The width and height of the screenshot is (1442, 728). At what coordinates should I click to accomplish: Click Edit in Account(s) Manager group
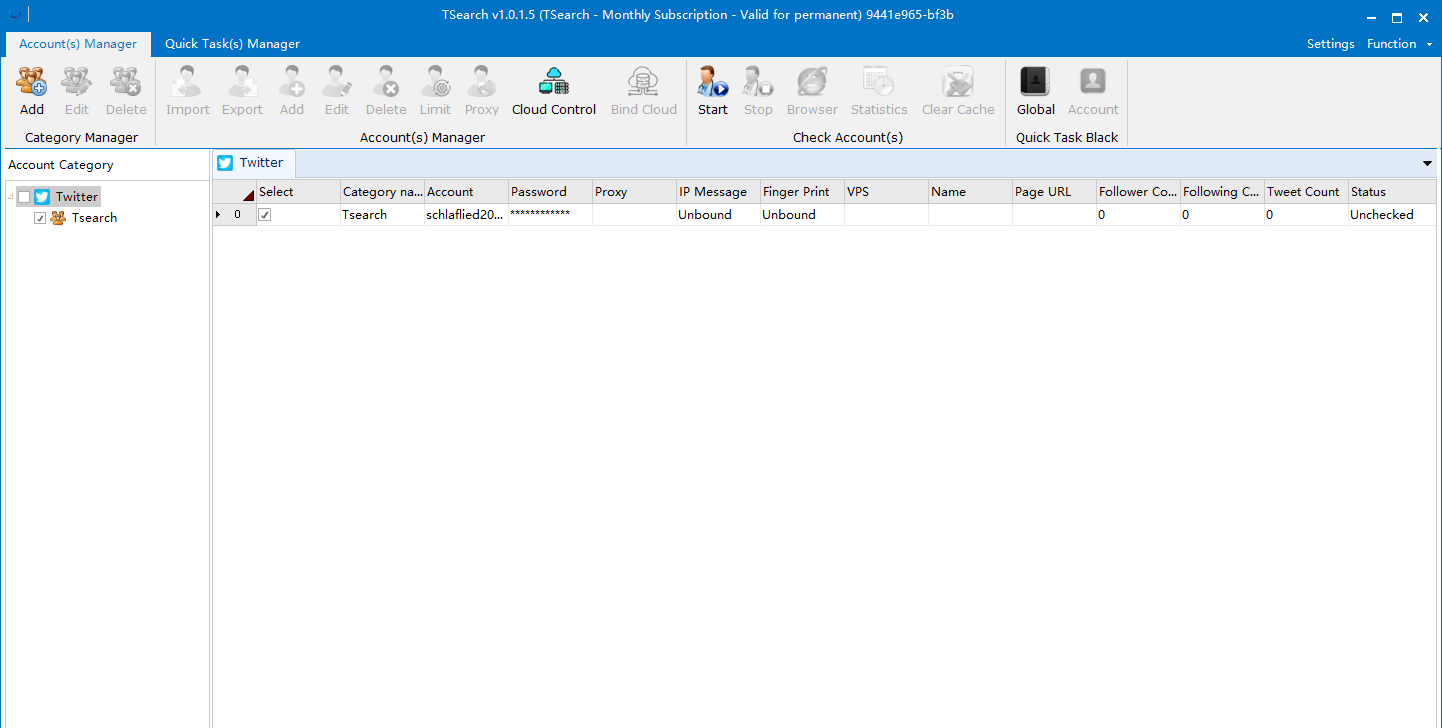click(x=337, y=91)
